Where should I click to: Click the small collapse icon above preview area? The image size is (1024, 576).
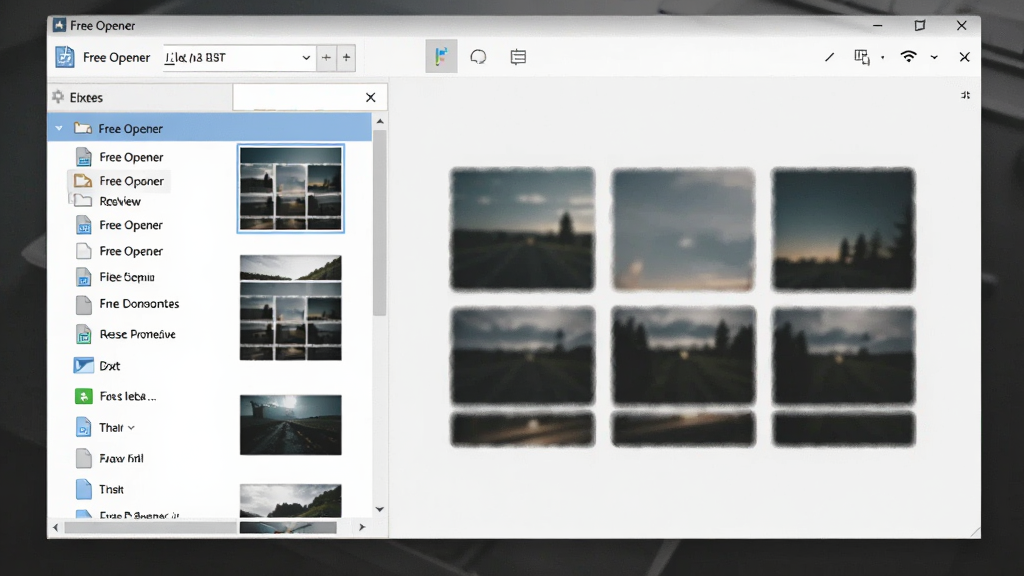pos(965,95)
